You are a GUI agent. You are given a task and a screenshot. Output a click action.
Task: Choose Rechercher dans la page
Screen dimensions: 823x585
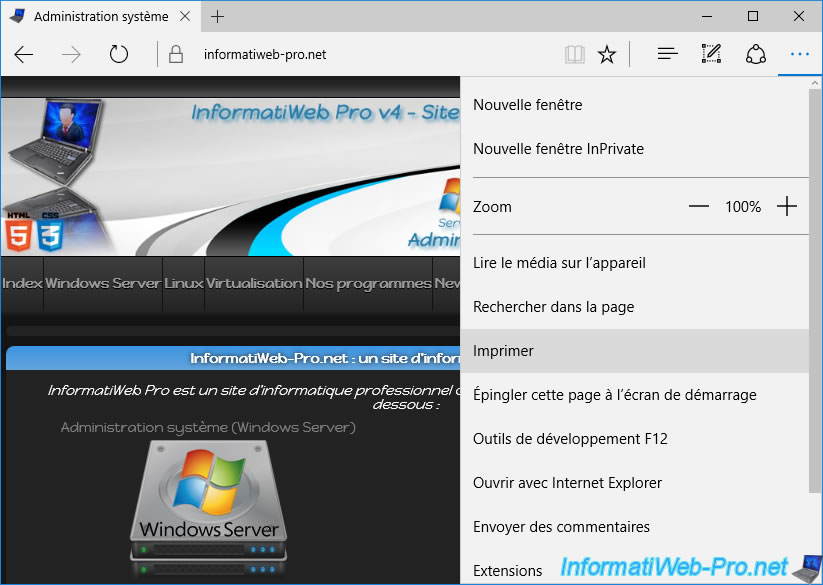click(x=635, y=307)
